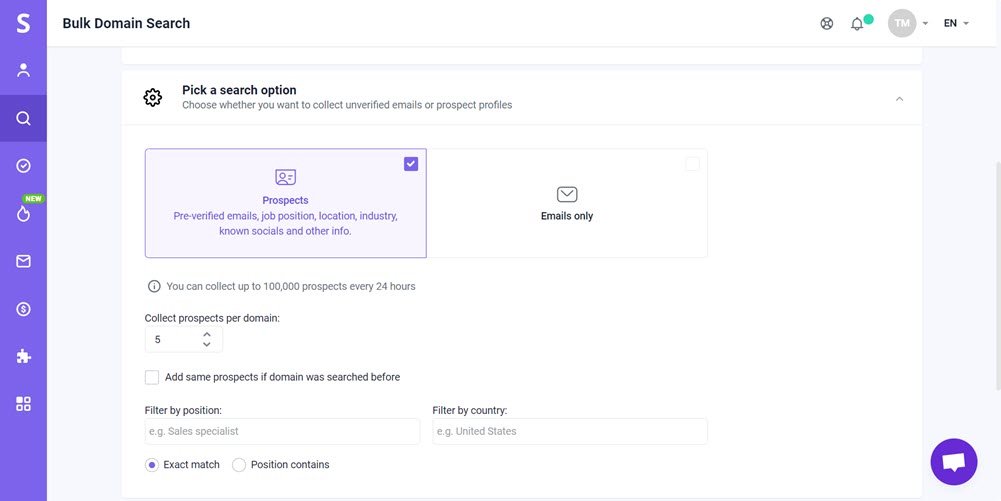Open the notifications bell

(857, 24)
